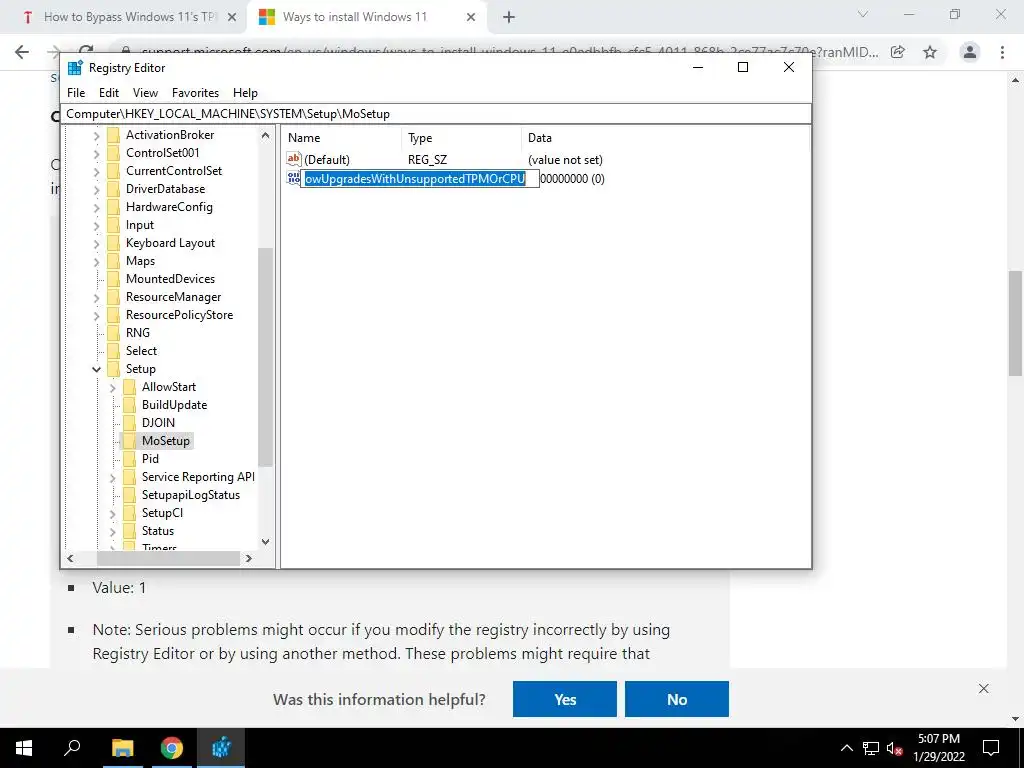Select the ResourcePolicyStore key
Viewport: 1024px width, 768px height.
point(180,315)
